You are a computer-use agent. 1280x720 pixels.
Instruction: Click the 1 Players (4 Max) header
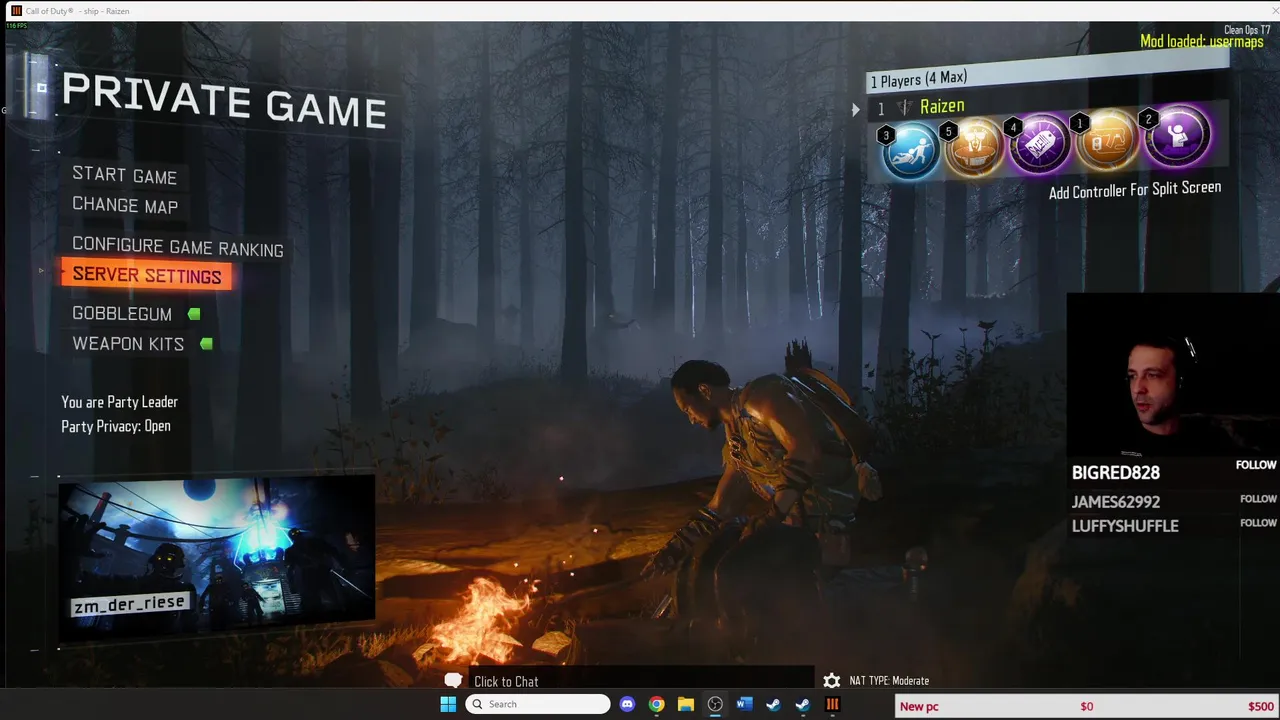coord(1048,72)
